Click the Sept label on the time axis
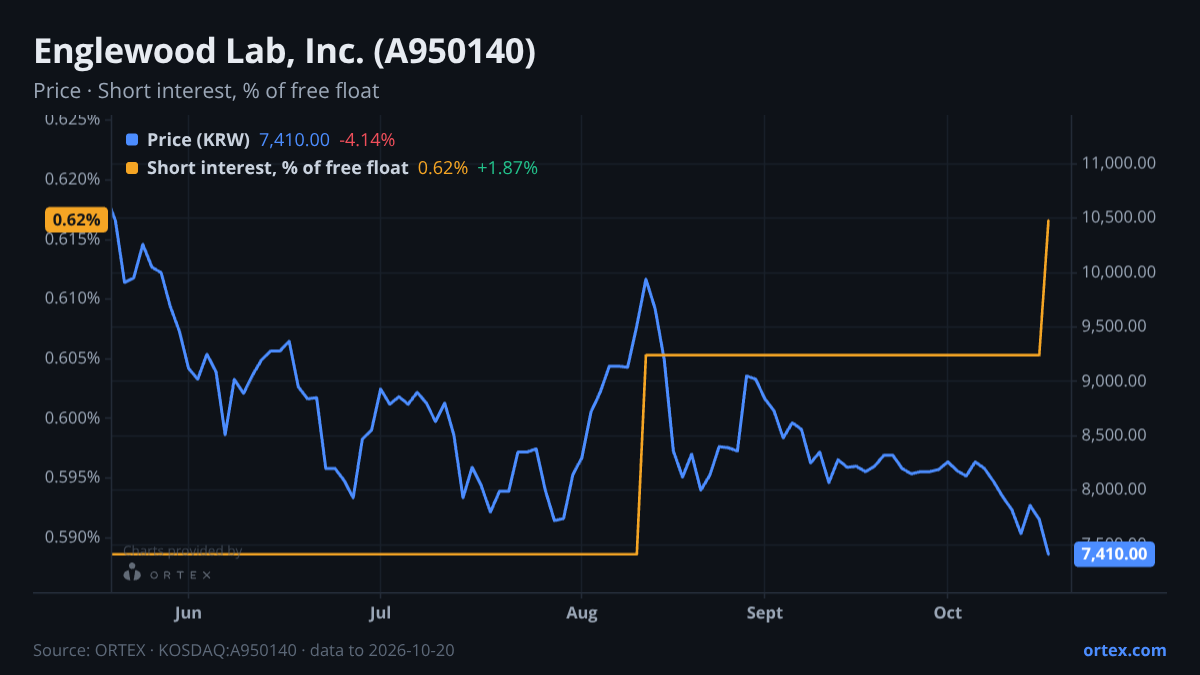The image size is (1200, 675). [x=764, y=613]
